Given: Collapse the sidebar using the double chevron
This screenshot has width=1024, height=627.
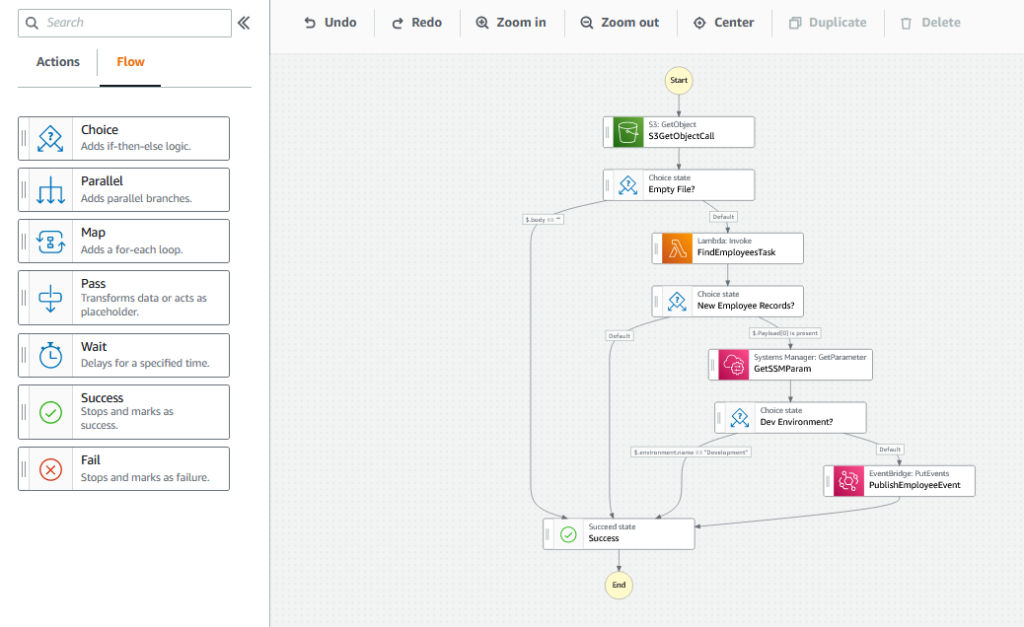Looking at the screenshot, I should [246, 22].
